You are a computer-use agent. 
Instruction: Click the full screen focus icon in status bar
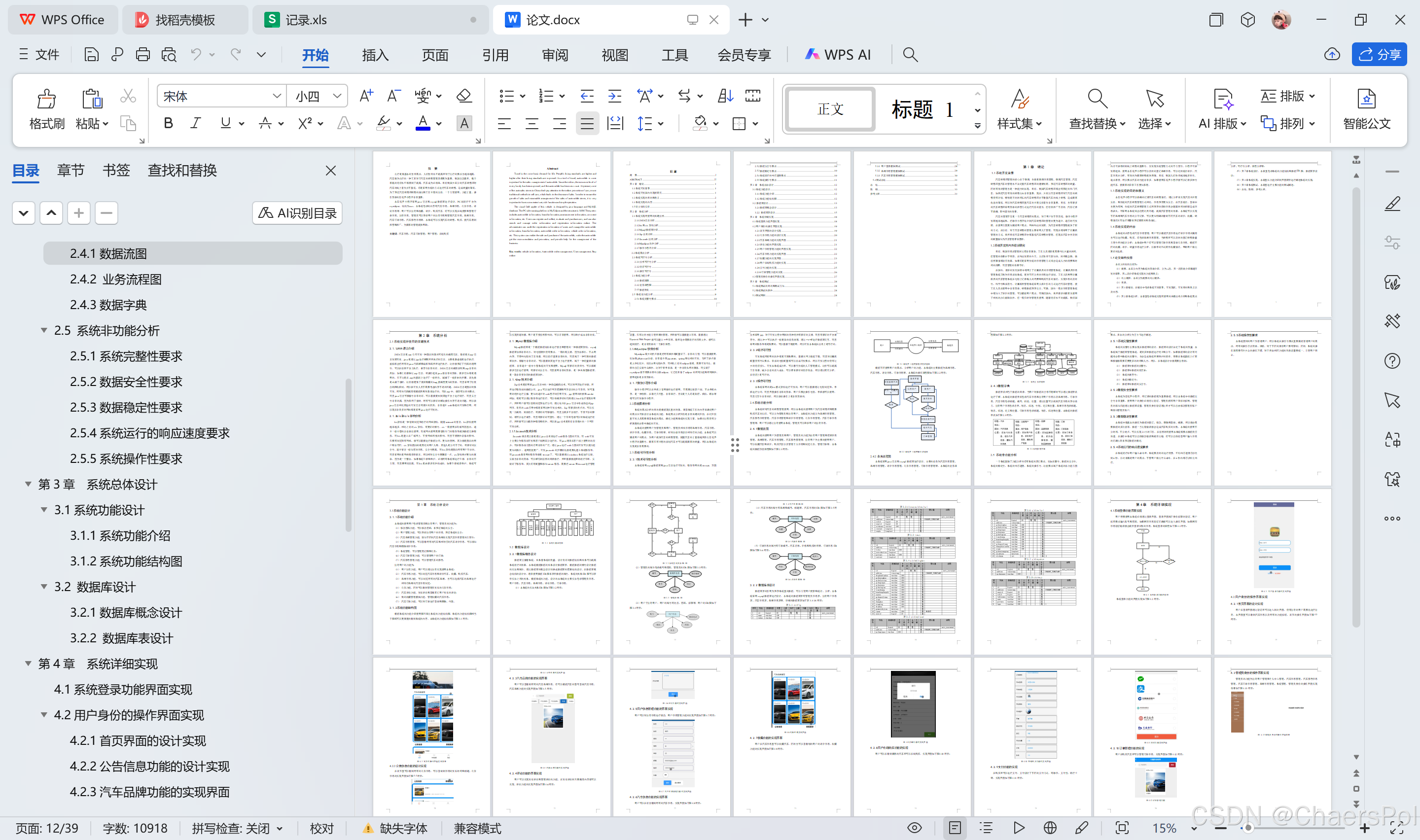(1122, 828)
